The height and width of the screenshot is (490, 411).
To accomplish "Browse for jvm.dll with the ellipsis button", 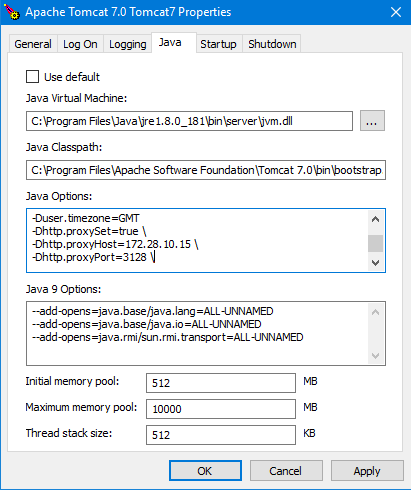I will click(x=372, y=121).
